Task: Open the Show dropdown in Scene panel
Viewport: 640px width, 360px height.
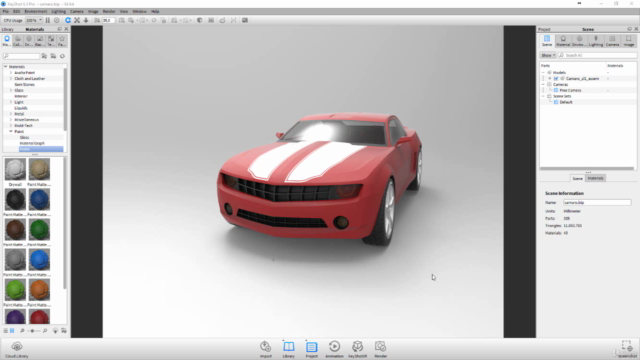Action: pyautogui.click(x=548, y=55)
